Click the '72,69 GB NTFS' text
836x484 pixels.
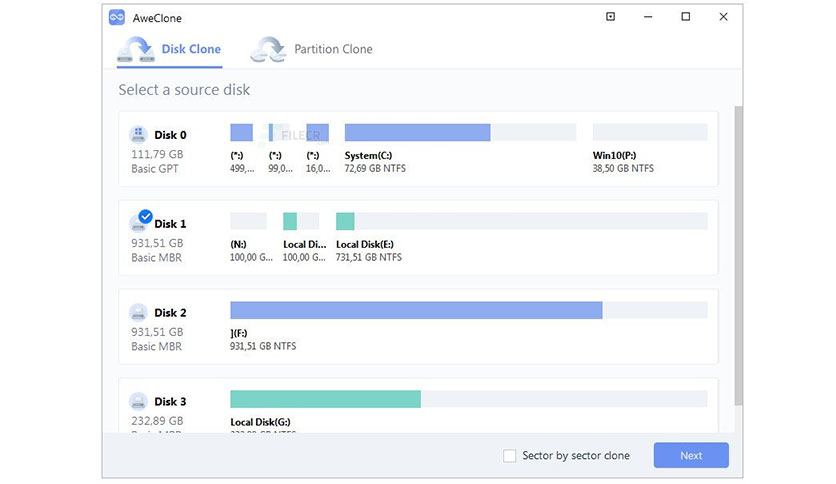click(375, 168)
